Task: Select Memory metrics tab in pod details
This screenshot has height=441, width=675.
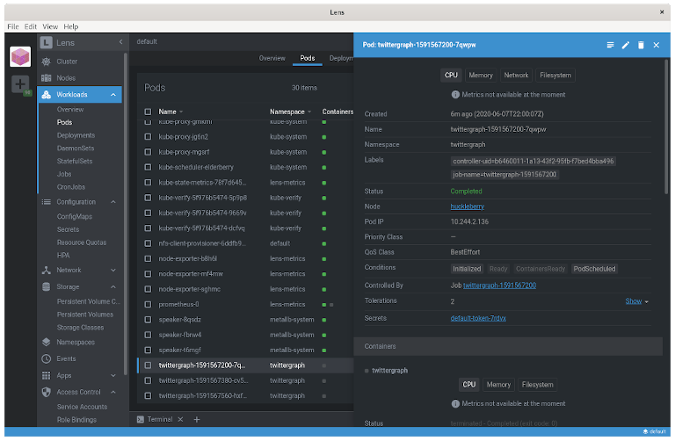Action: coord(480,75)
